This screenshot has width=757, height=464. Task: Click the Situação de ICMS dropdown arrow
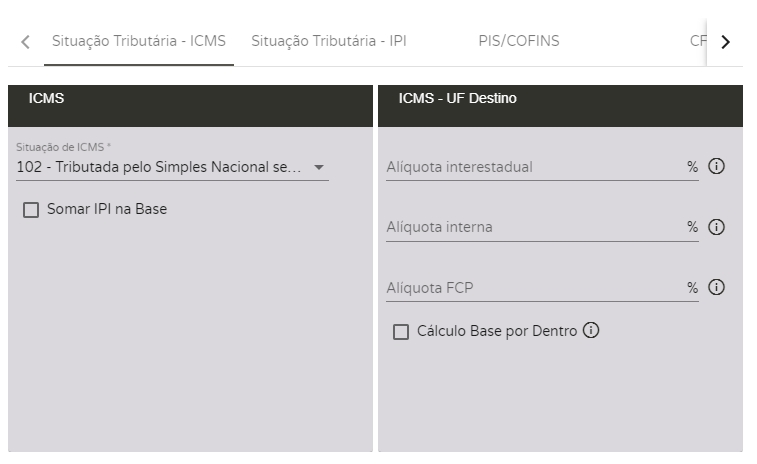tap(319, 167)
